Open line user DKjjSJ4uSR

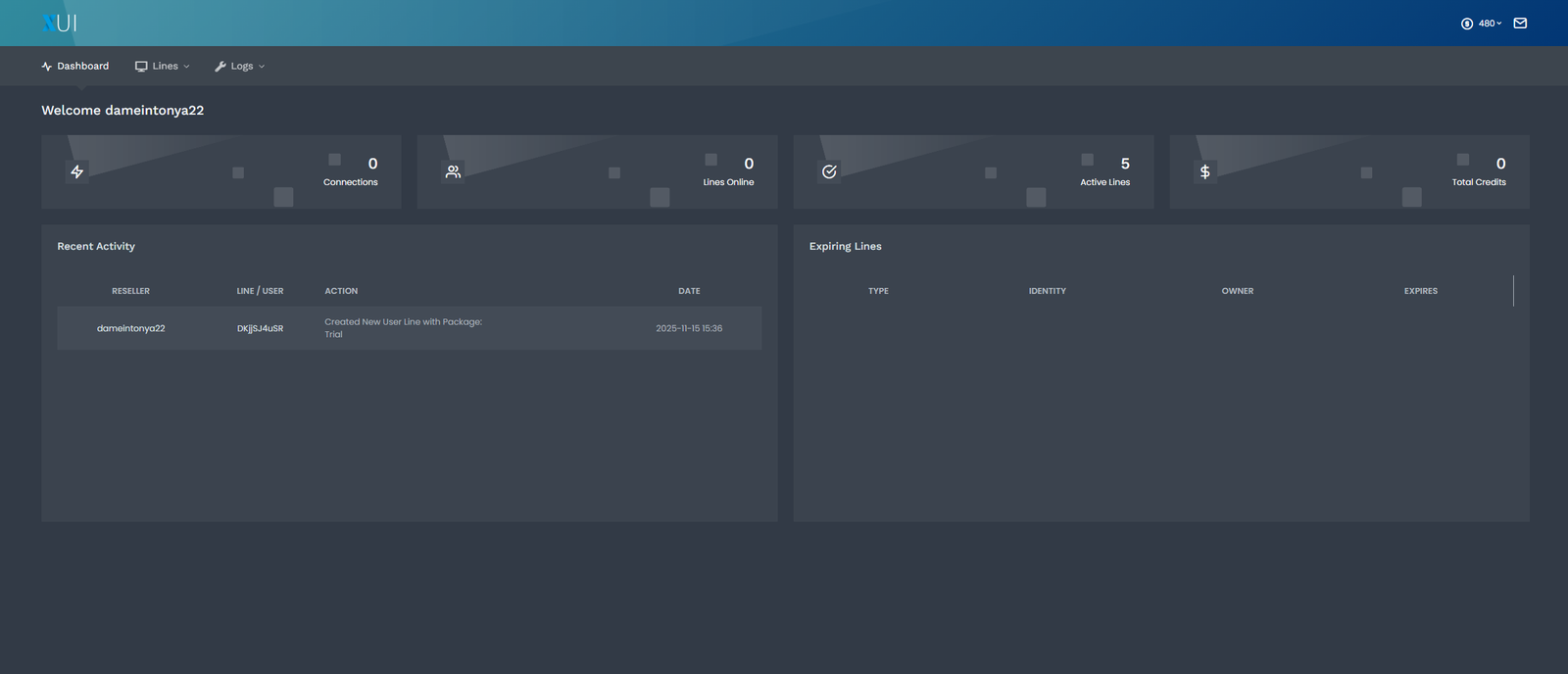point(260,328)
